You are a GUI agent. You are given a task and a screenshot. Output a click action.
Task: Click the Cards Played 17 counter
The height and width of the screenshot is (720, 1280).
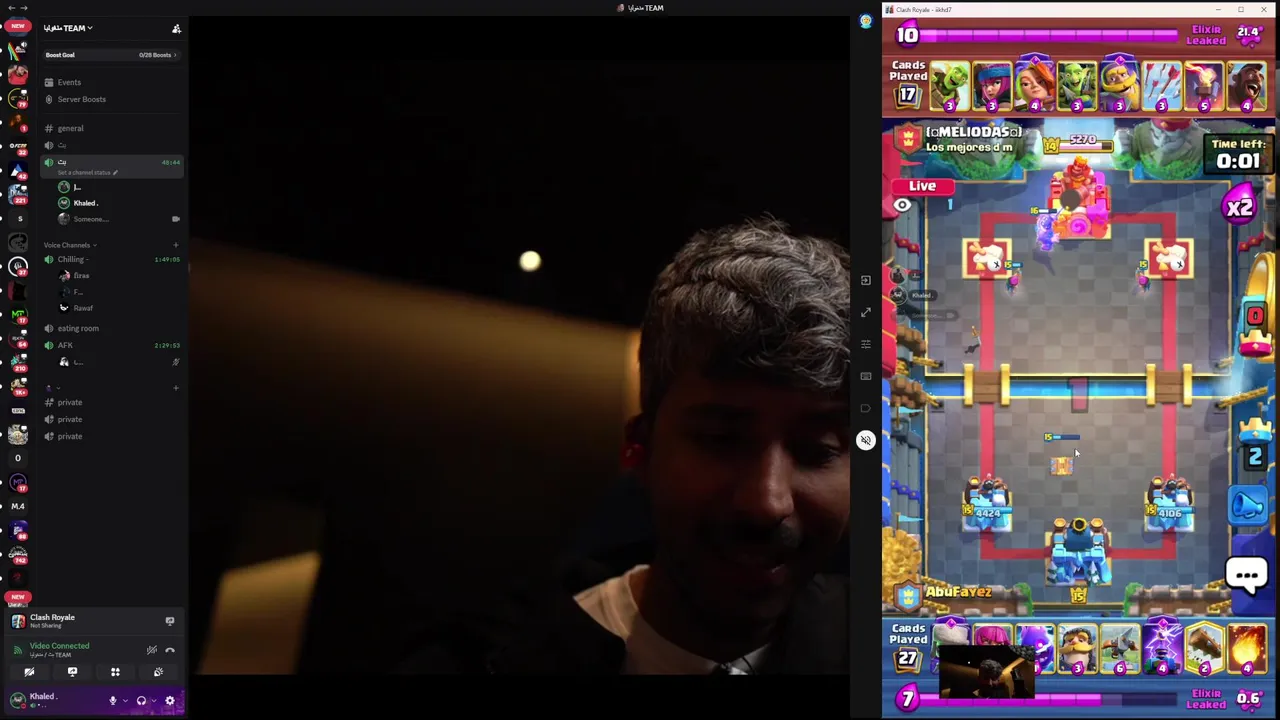[908, 84]
